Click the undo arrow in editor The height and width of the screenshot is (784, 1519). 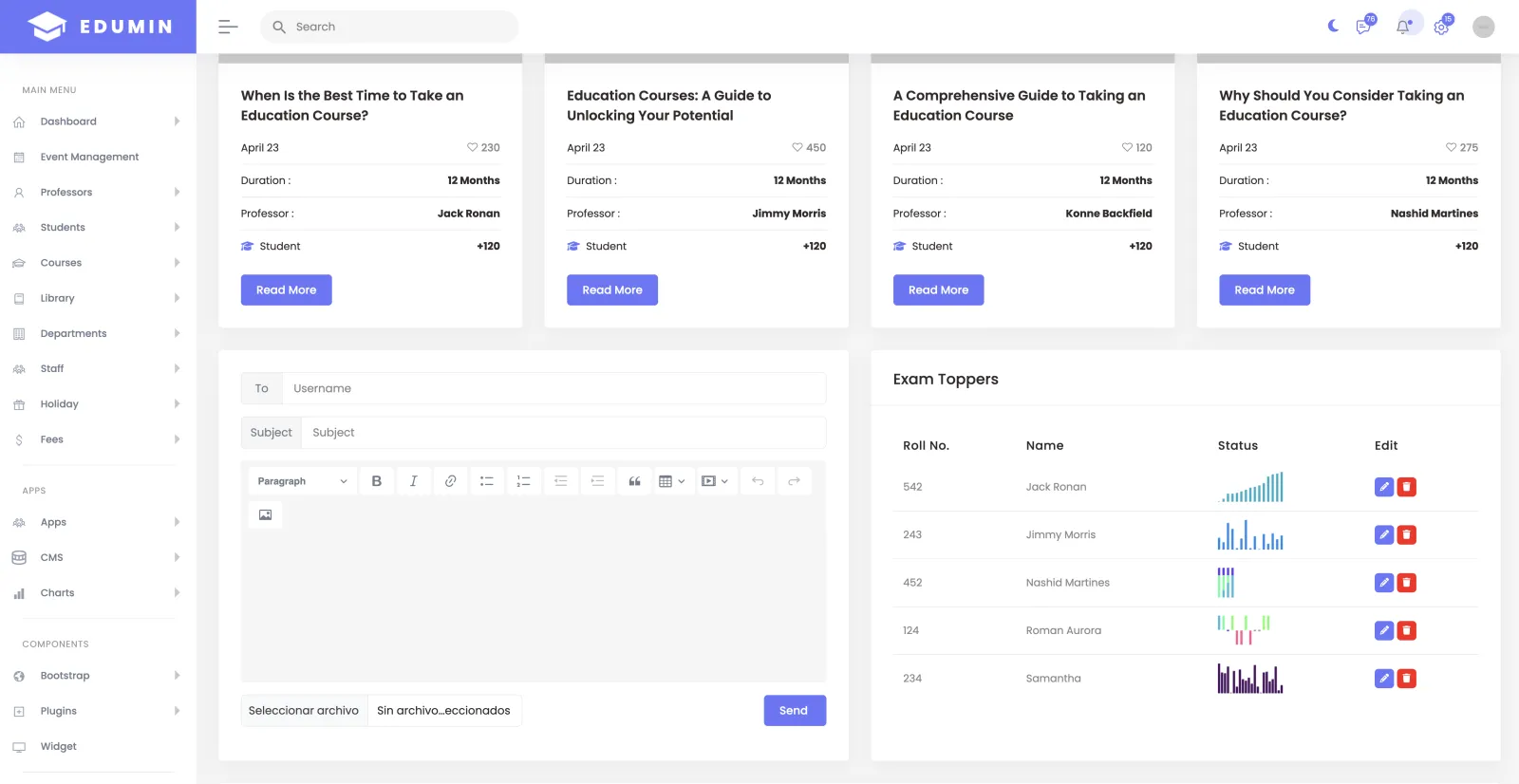point(758,481)
